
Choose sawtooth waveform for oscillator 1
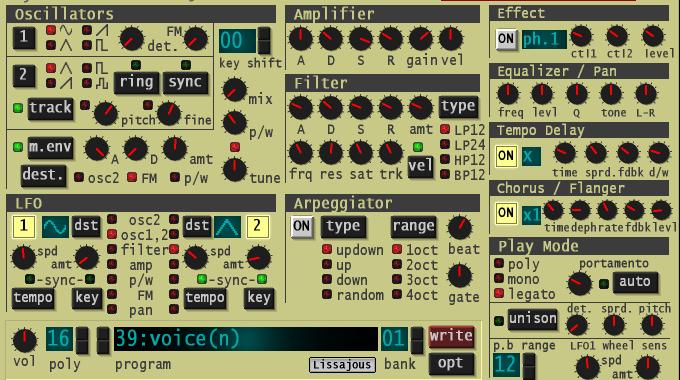click(87, 30)
